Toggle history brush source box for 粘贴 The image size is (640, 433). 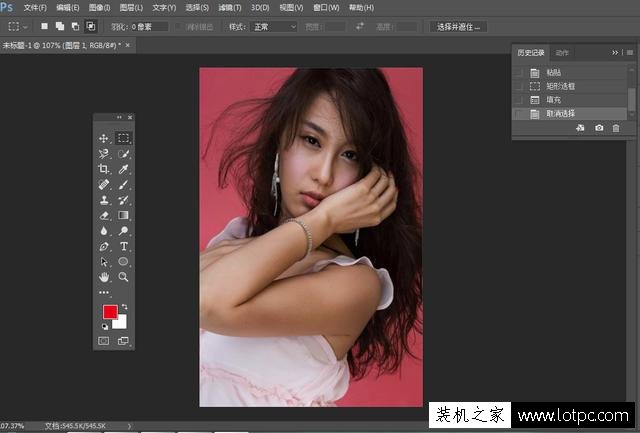(x=518, y=73)
